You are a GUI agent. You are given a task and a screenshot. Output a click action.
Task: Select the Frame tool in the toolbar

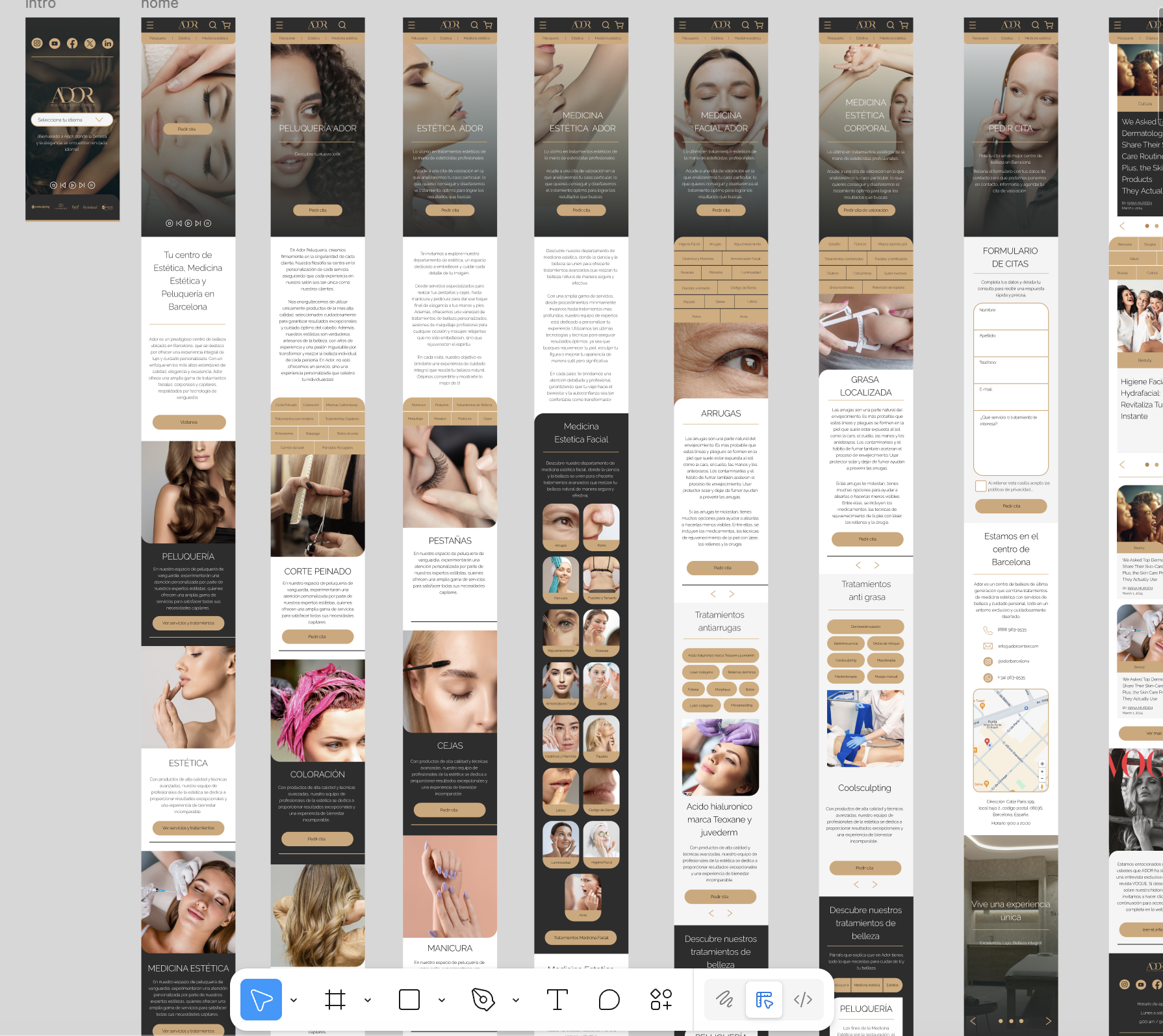[336, 1000]
